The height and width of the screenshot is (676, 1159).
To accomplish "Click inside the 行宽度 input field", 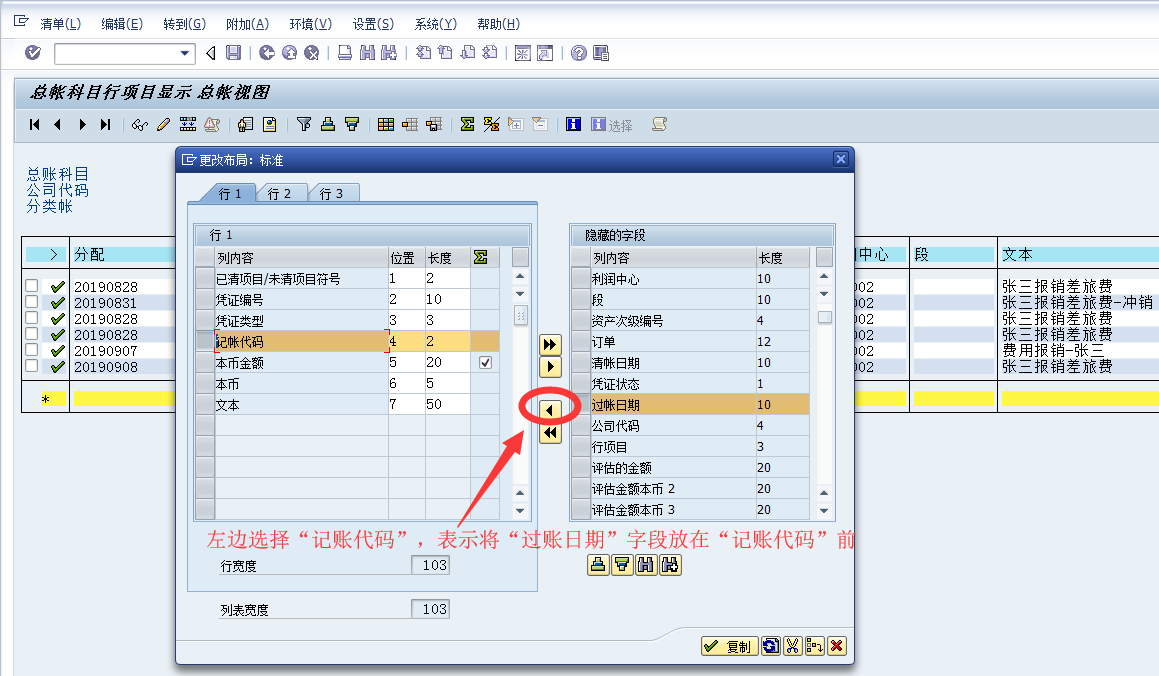I will coord(432,564).
